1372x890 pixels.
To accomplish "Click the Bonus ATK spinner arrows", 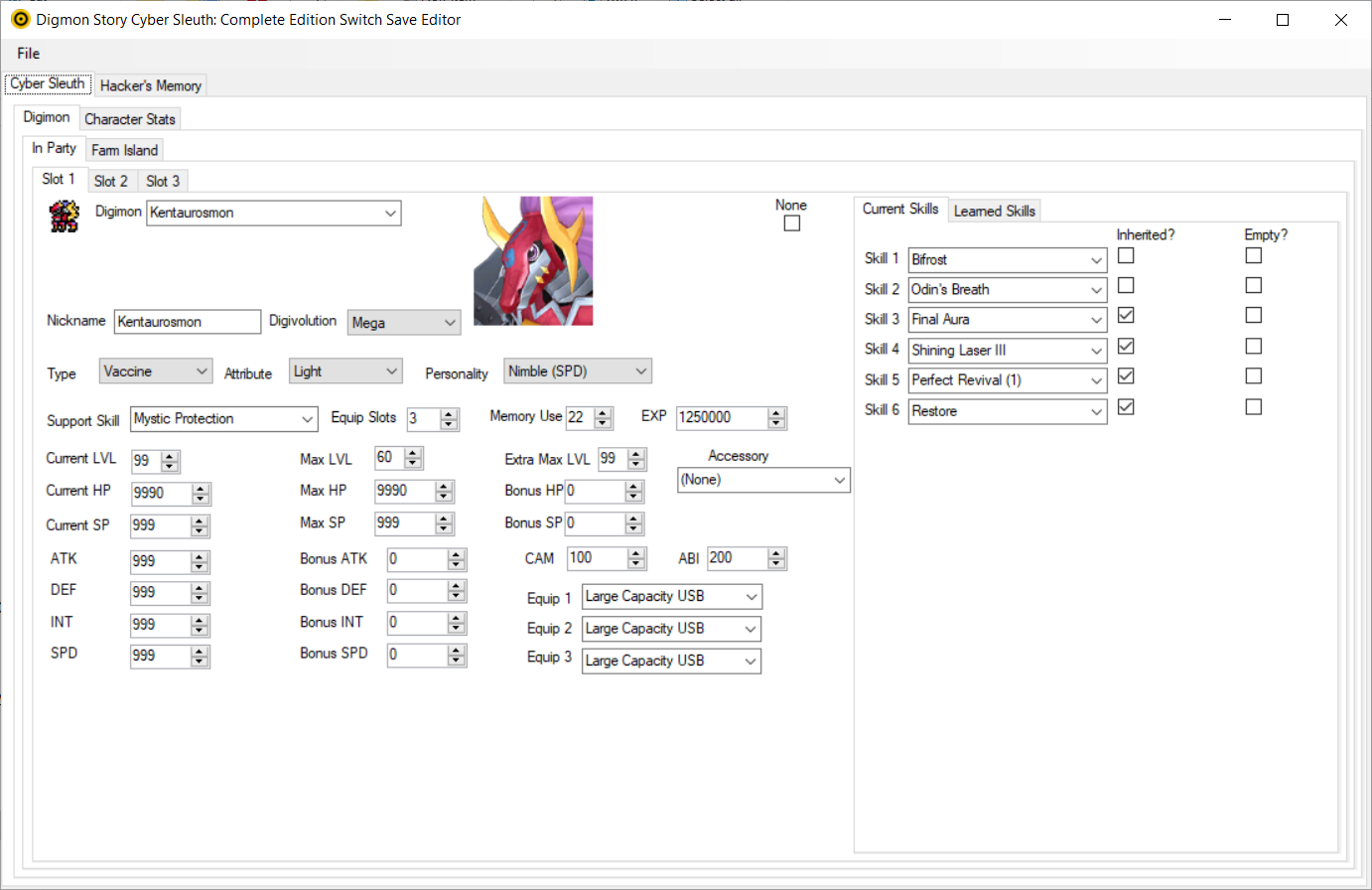I will (x=457, y=560).
